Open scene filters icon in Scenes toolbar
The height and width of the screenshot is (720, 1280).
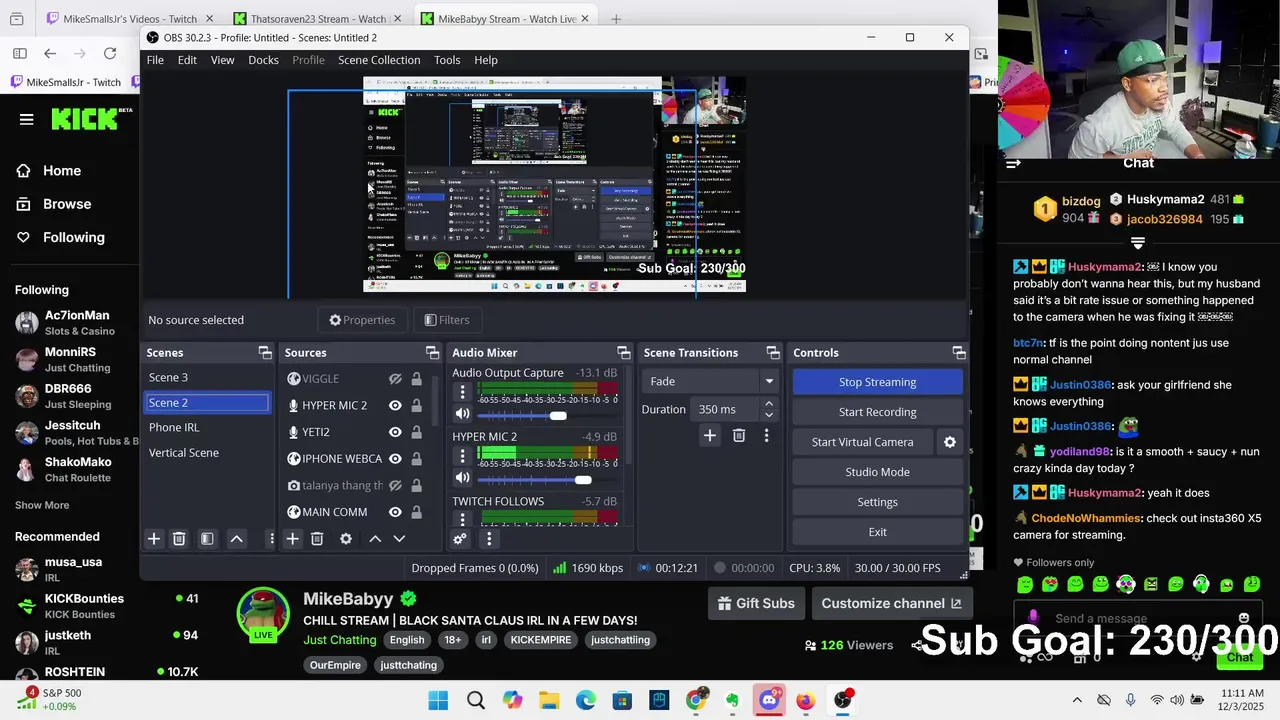[207, 539]
